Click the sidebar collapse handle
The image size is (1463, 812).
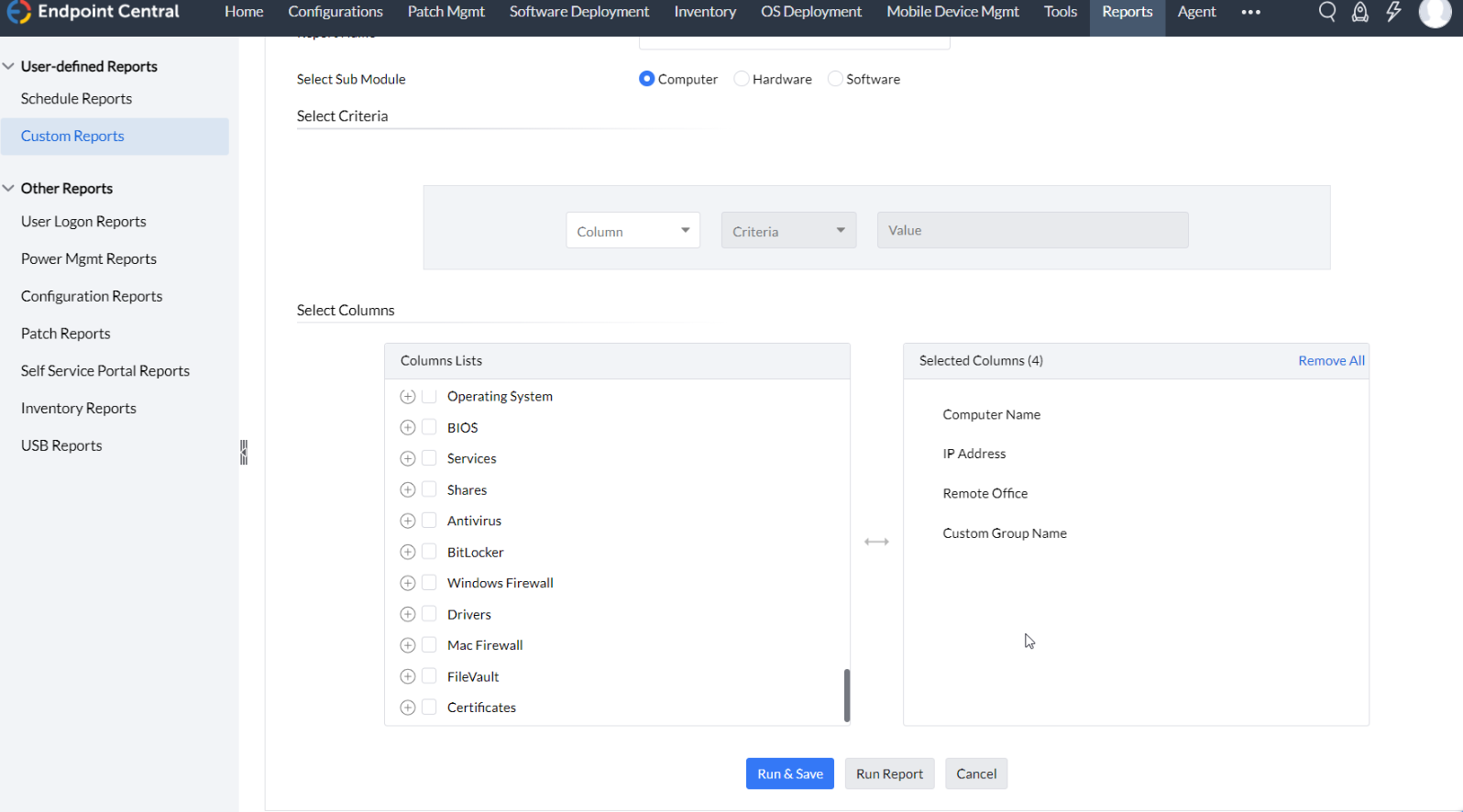(244, 452)
